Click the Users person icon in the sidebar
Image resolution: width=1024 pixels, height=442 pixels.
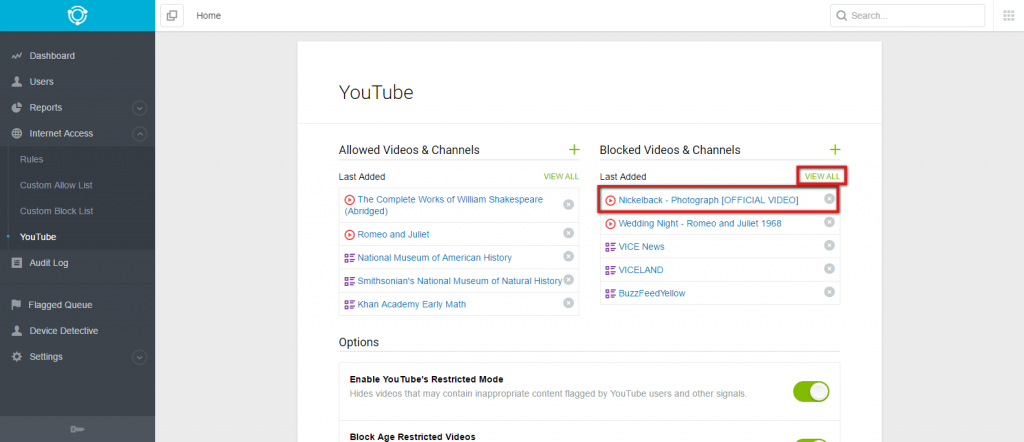tap(17, 82)
